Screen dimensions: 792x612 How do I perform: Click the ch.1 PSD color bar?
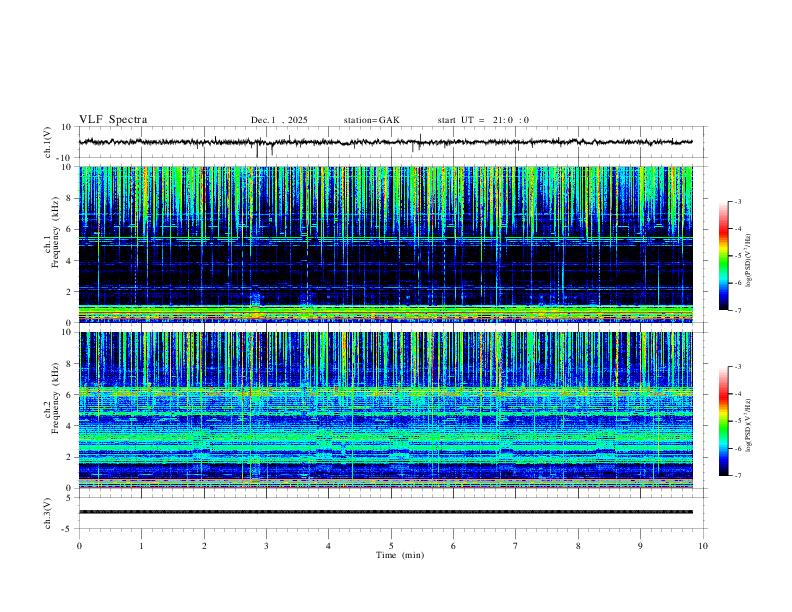point(723,255)
